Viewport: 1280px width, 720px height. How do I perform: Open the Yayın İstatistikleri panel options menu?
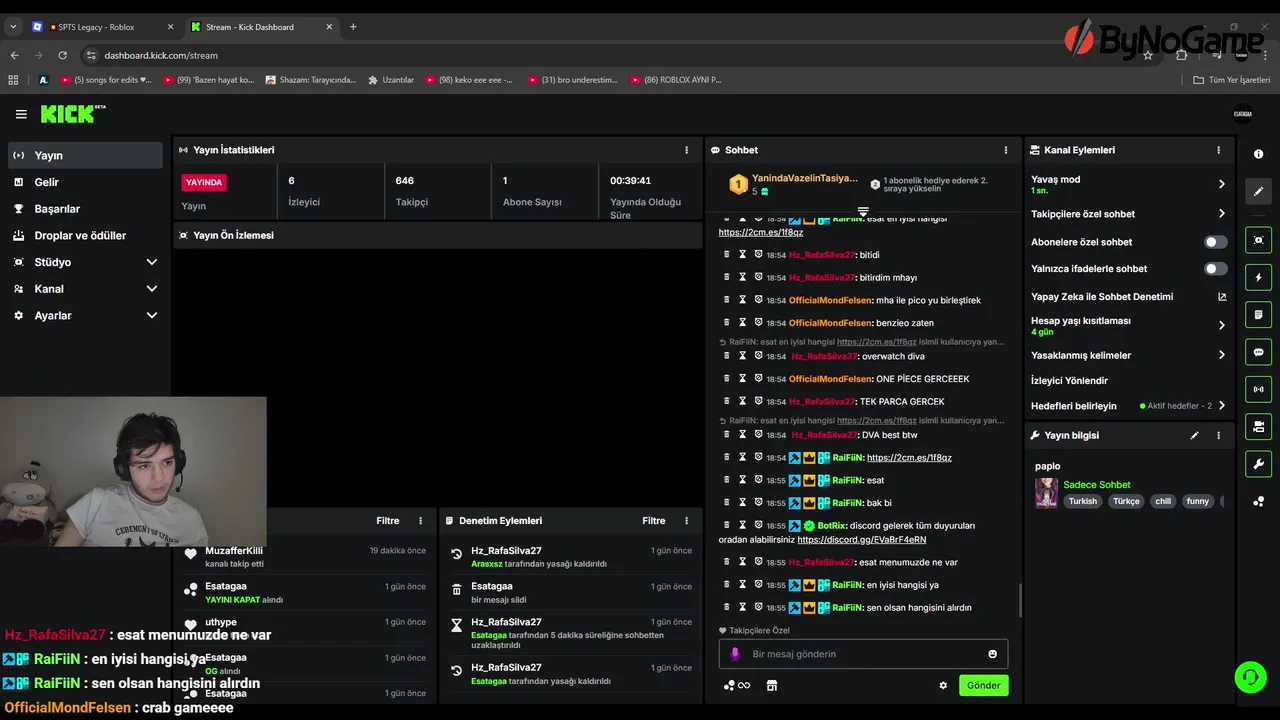pos(686,150)
